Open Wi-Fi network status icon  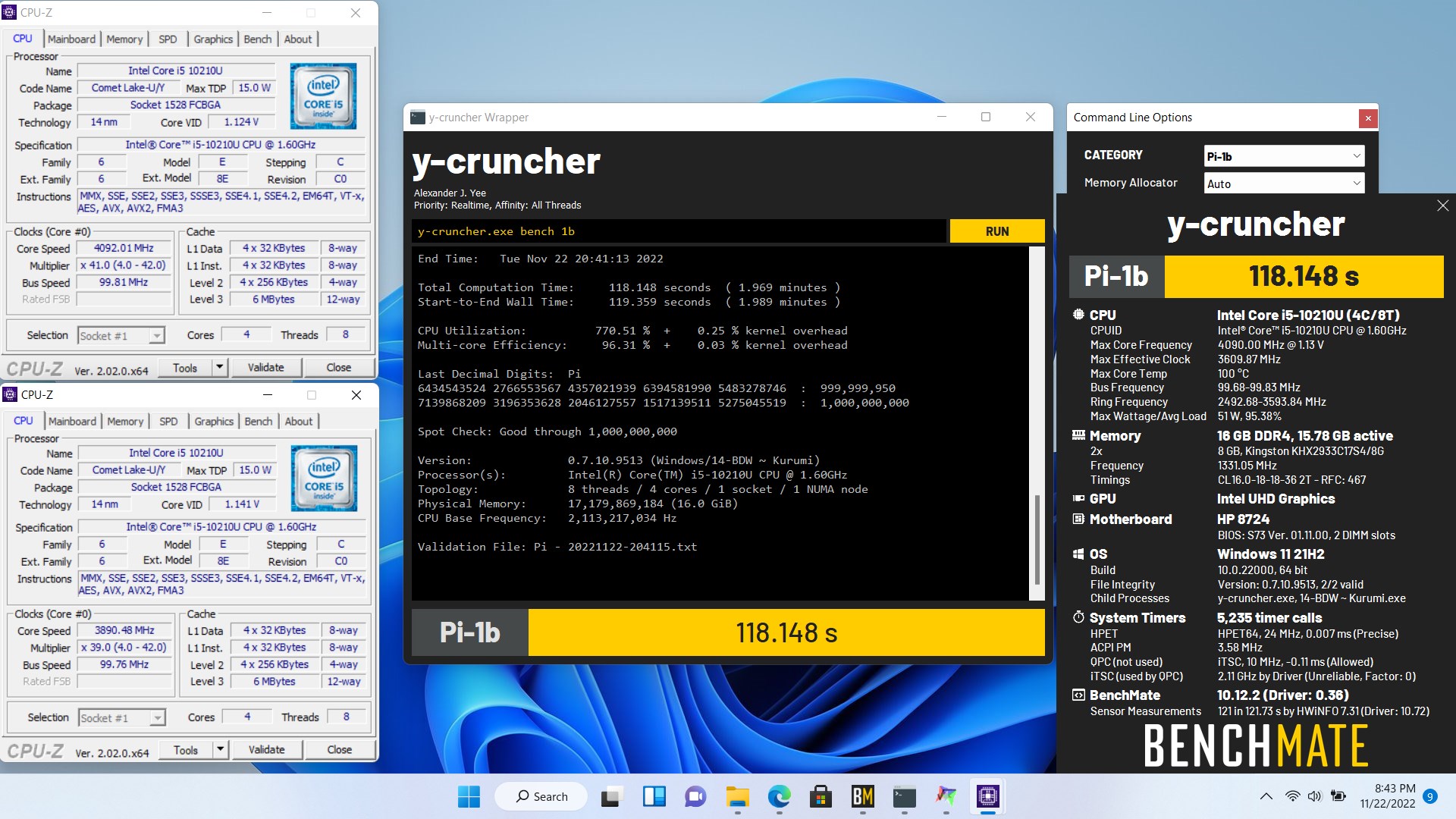[1292, 796]
